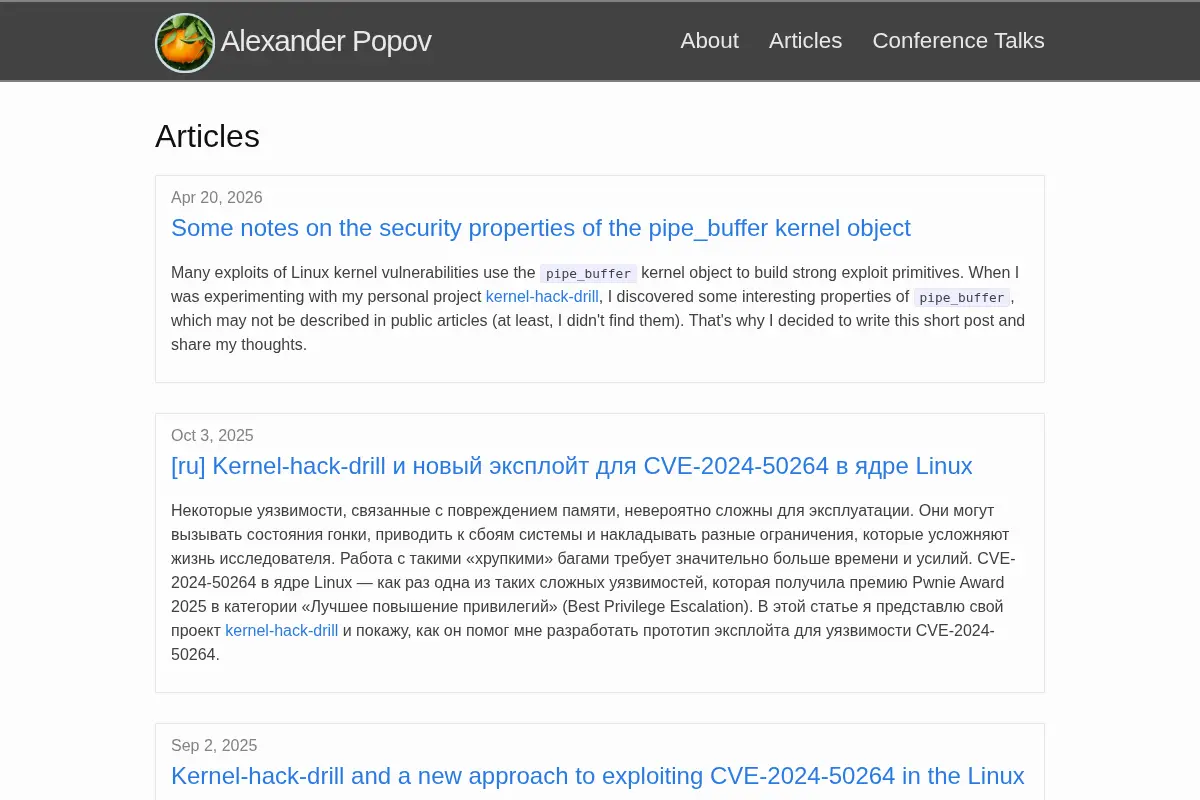
Task: Click first pipe_buffer code tag after 'use the'
Action: (x=589, y=273)
